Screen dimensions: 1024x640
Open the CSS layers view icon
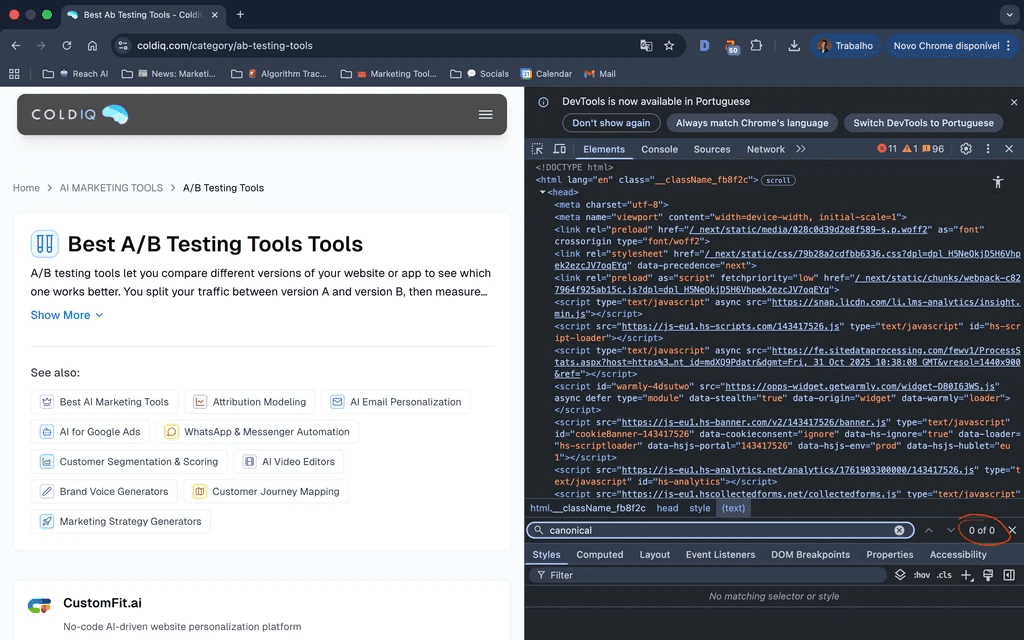tap(900, 575)
